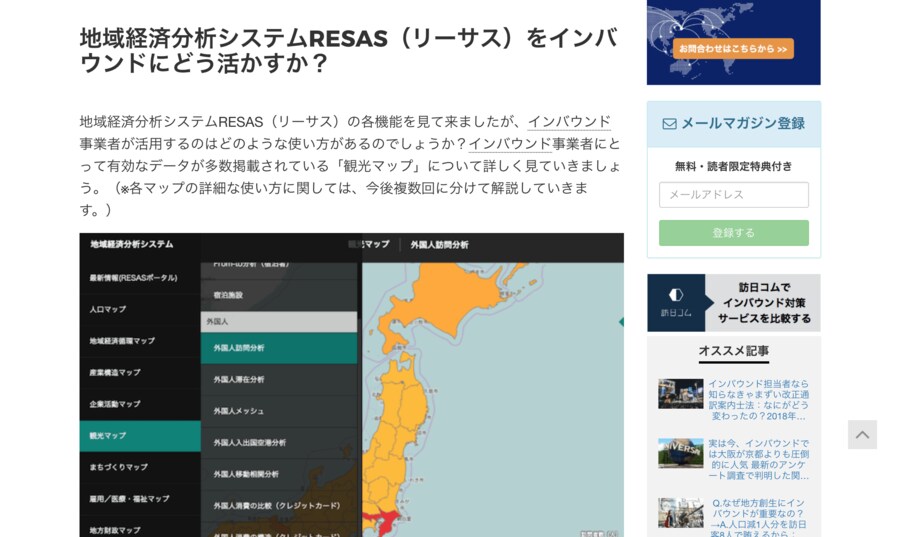Click the gray 外国人 category header

(278, 322)
